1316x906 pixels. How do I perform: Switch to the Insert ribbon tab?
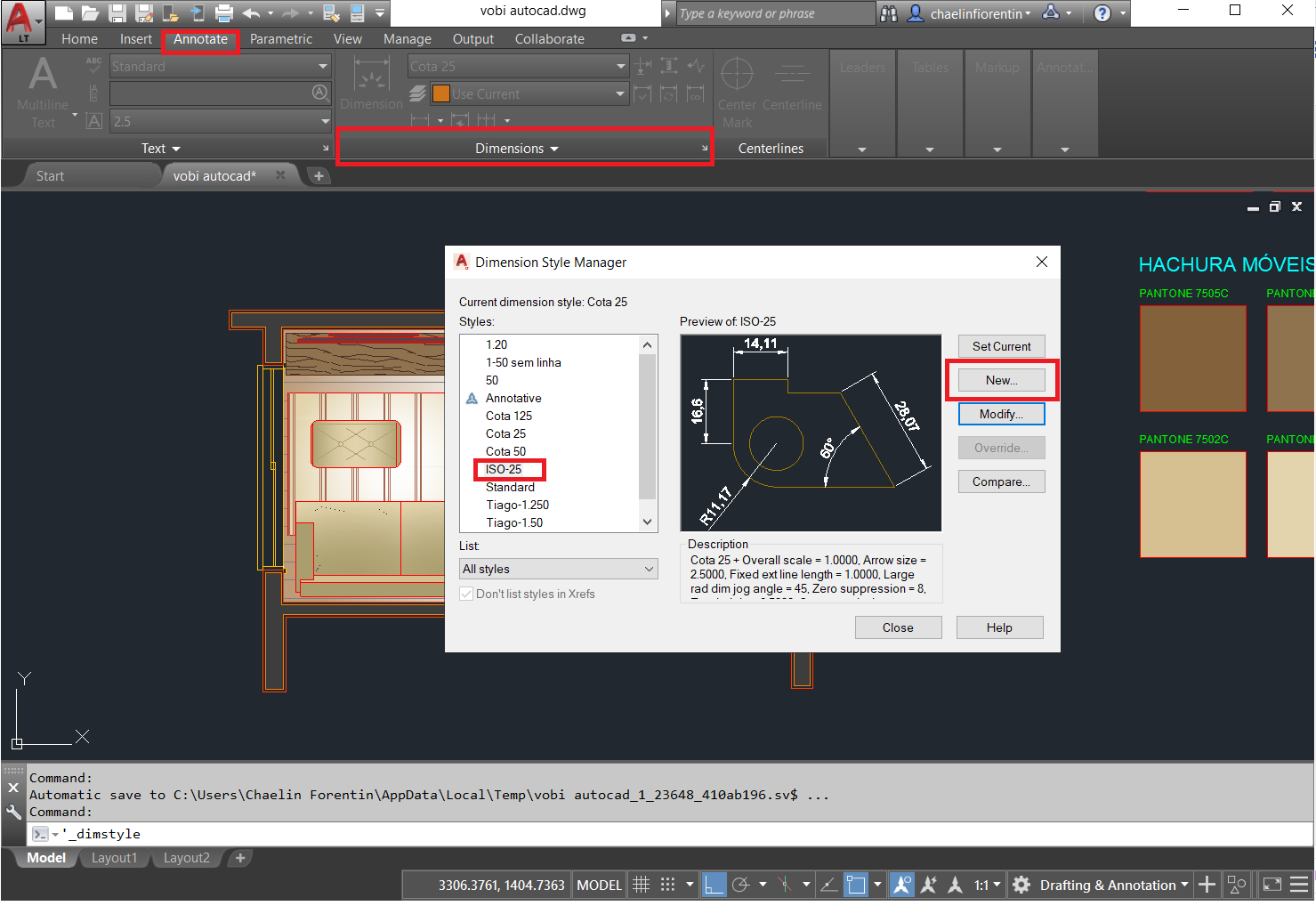click(136, 39)
